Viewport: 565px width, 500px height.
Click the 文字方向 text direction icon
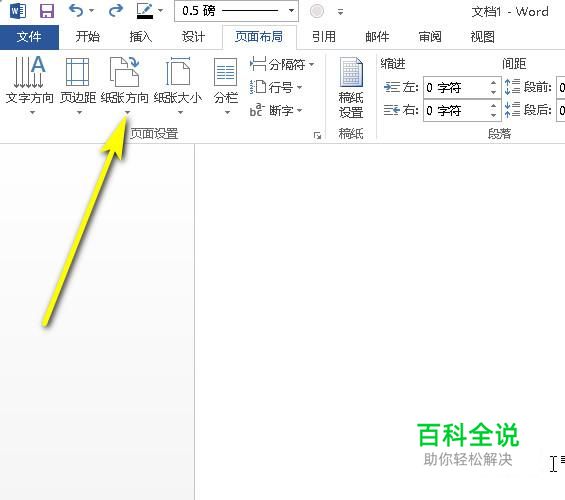tap(30, 72)
